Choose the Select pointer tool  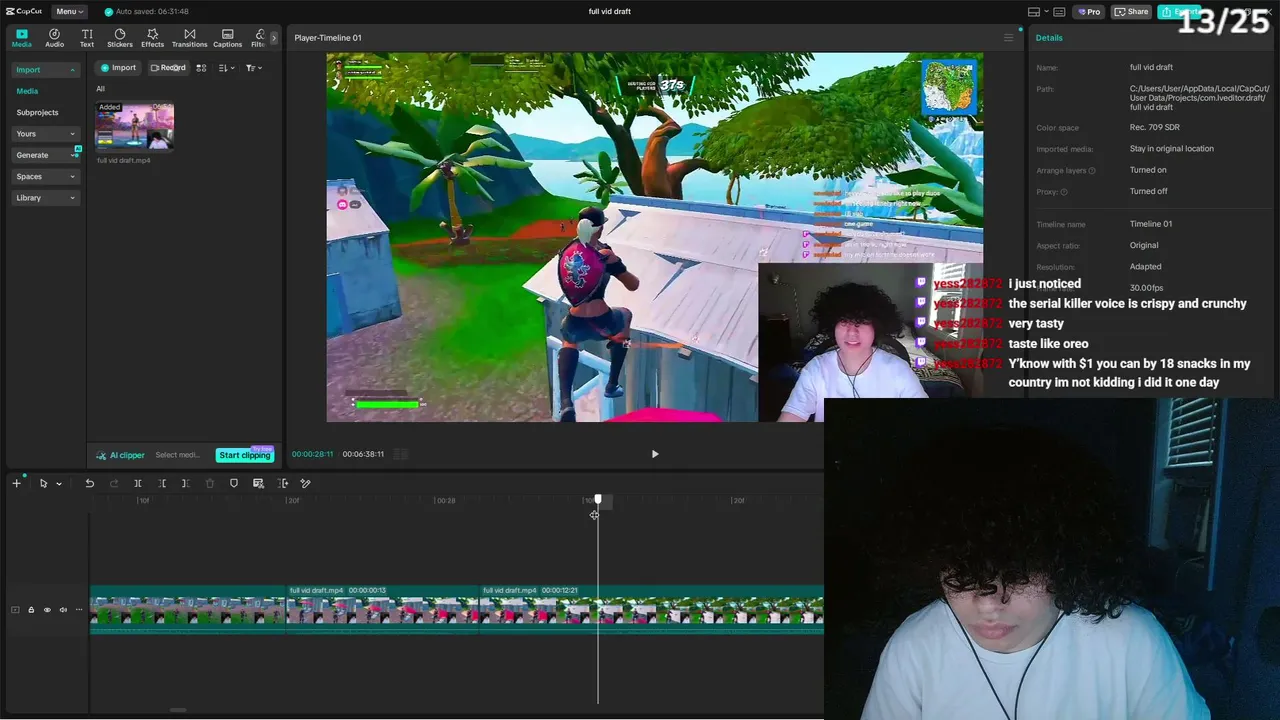[43, 484]
